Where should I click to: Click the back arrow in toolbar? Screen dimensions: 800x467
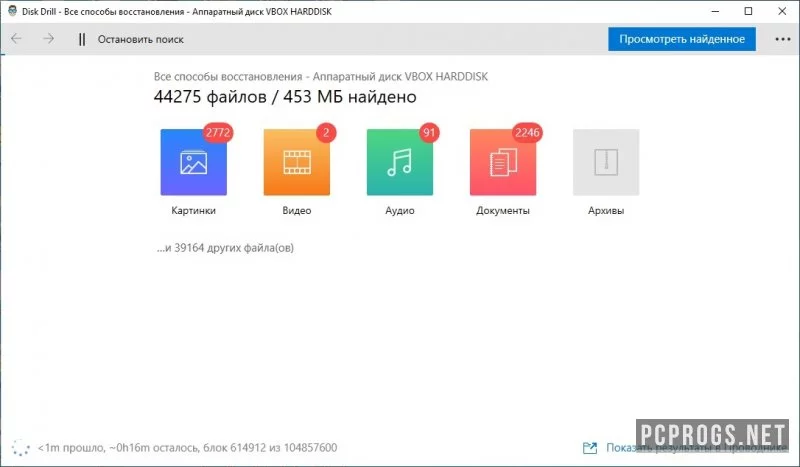(16, 39)
